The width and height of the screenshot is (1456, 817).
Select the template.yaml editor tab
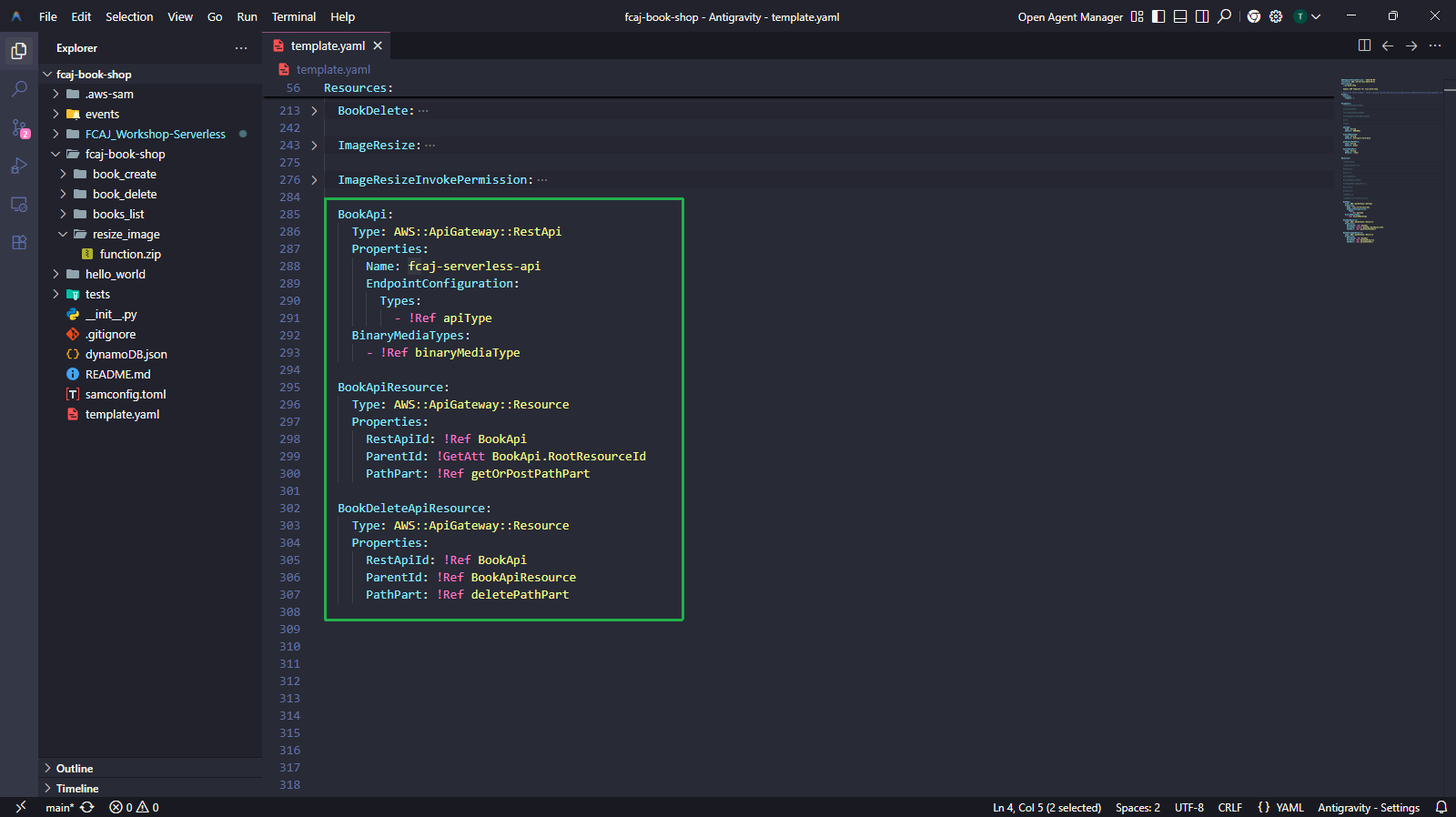click(x=328, y=45)
